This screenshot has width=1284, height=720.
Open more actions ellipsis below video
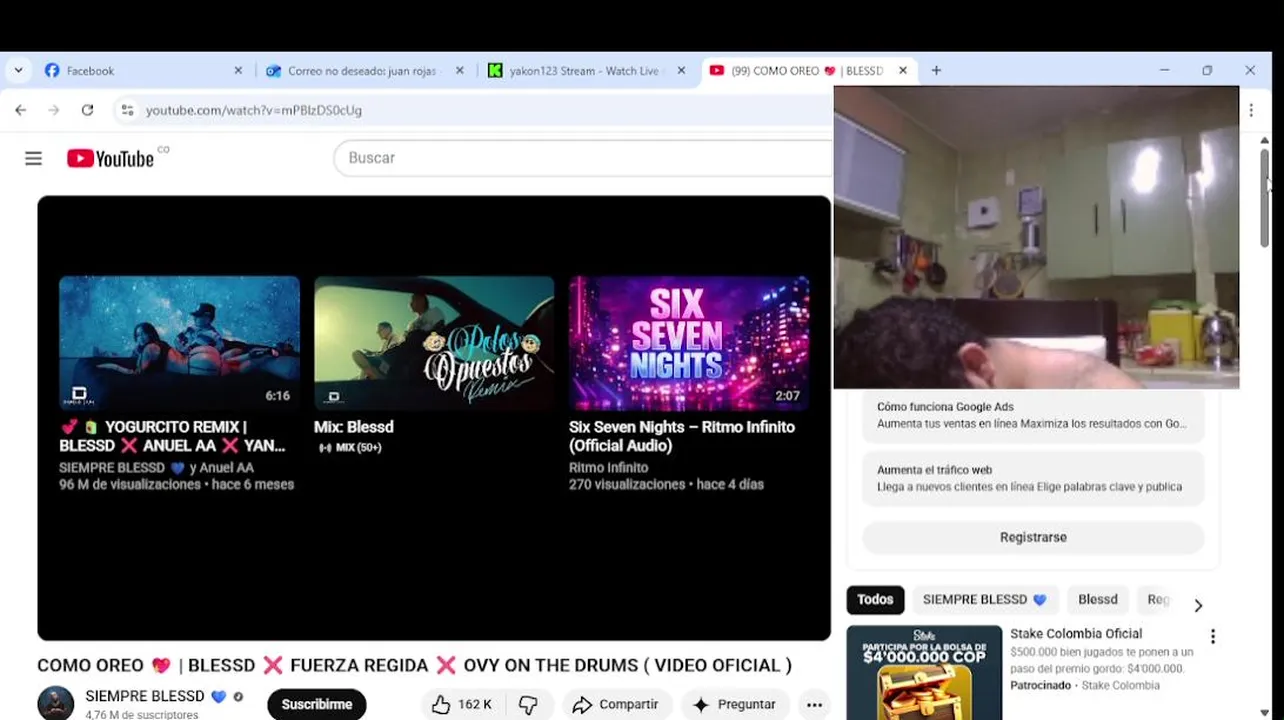tap(815, 704)
